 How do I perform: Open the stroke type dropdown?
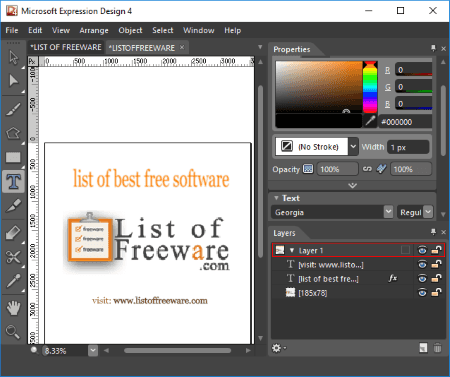tap(353, 147)
